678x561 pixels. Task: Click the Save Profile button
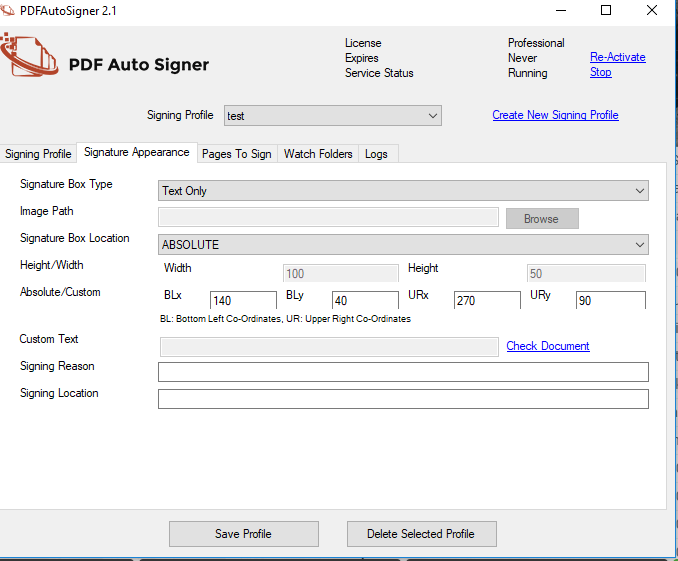pos(244,534)
